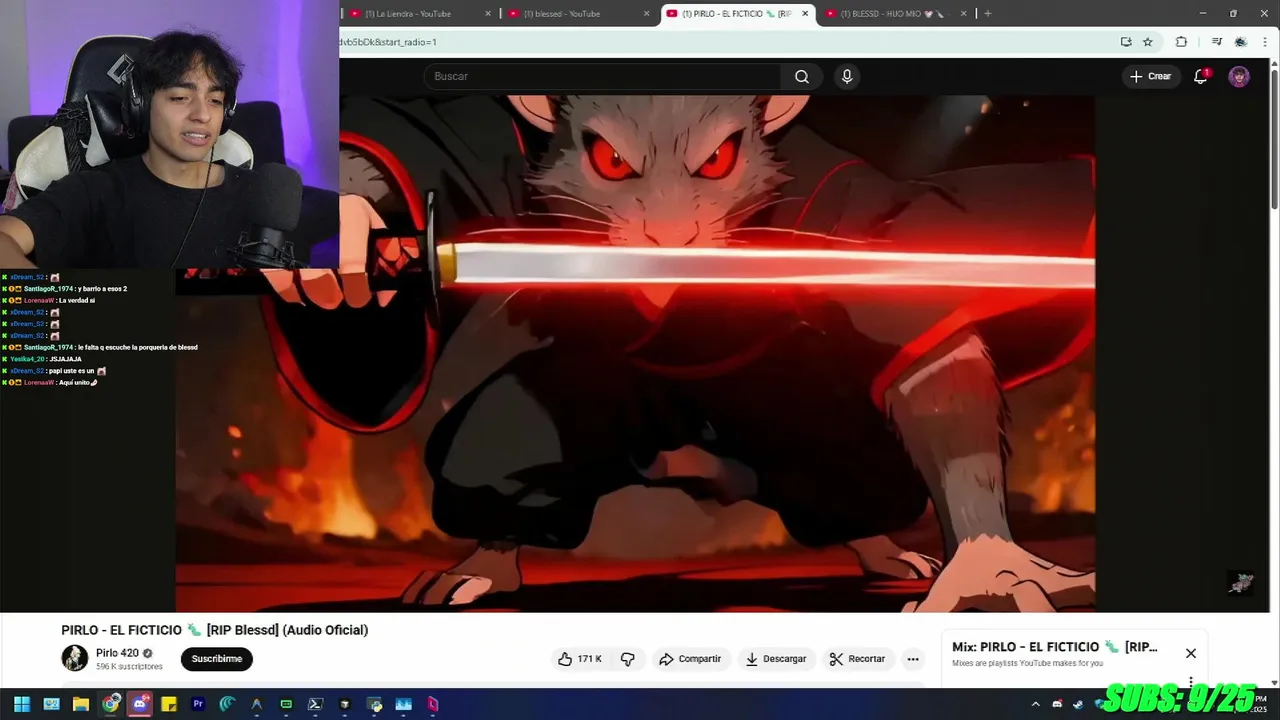Image resolution: width=1280 pixels, height=720 pixels.
Task: Open YouTube account avatar menu
Action: tap(1239, 77)
